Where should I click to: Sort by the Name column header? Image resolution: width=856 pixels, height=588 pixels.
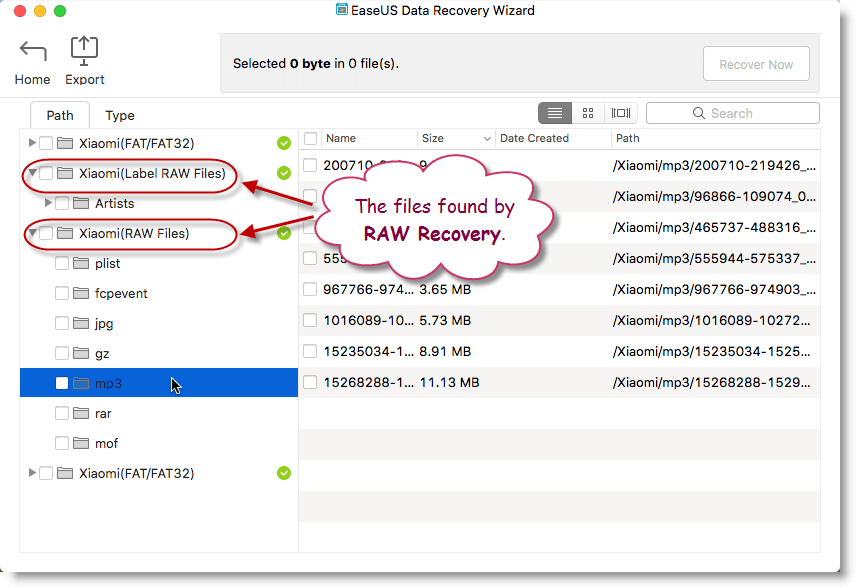[x=341, y=138]
